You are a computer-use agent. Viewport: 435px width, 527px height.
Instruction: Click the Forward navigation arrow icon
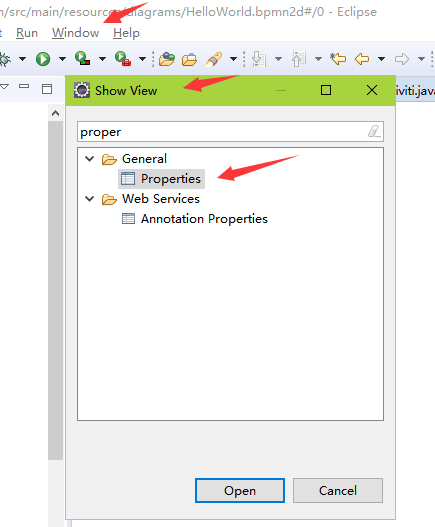[402, 59]
